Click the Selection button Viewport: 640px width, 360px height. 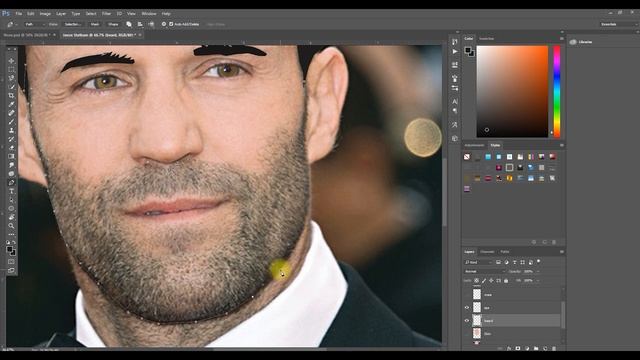click(x=73, y=24)
